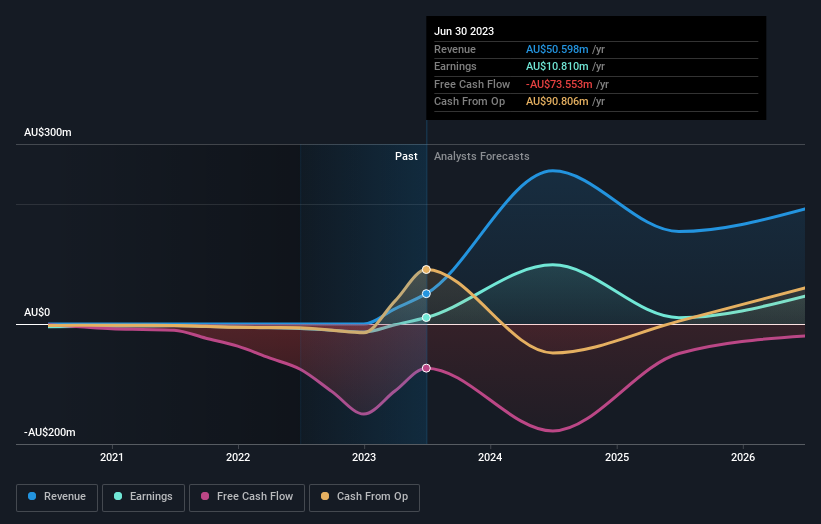Toggle the Revenue legend button
This screenshot has height=524, width=821.
57,497
